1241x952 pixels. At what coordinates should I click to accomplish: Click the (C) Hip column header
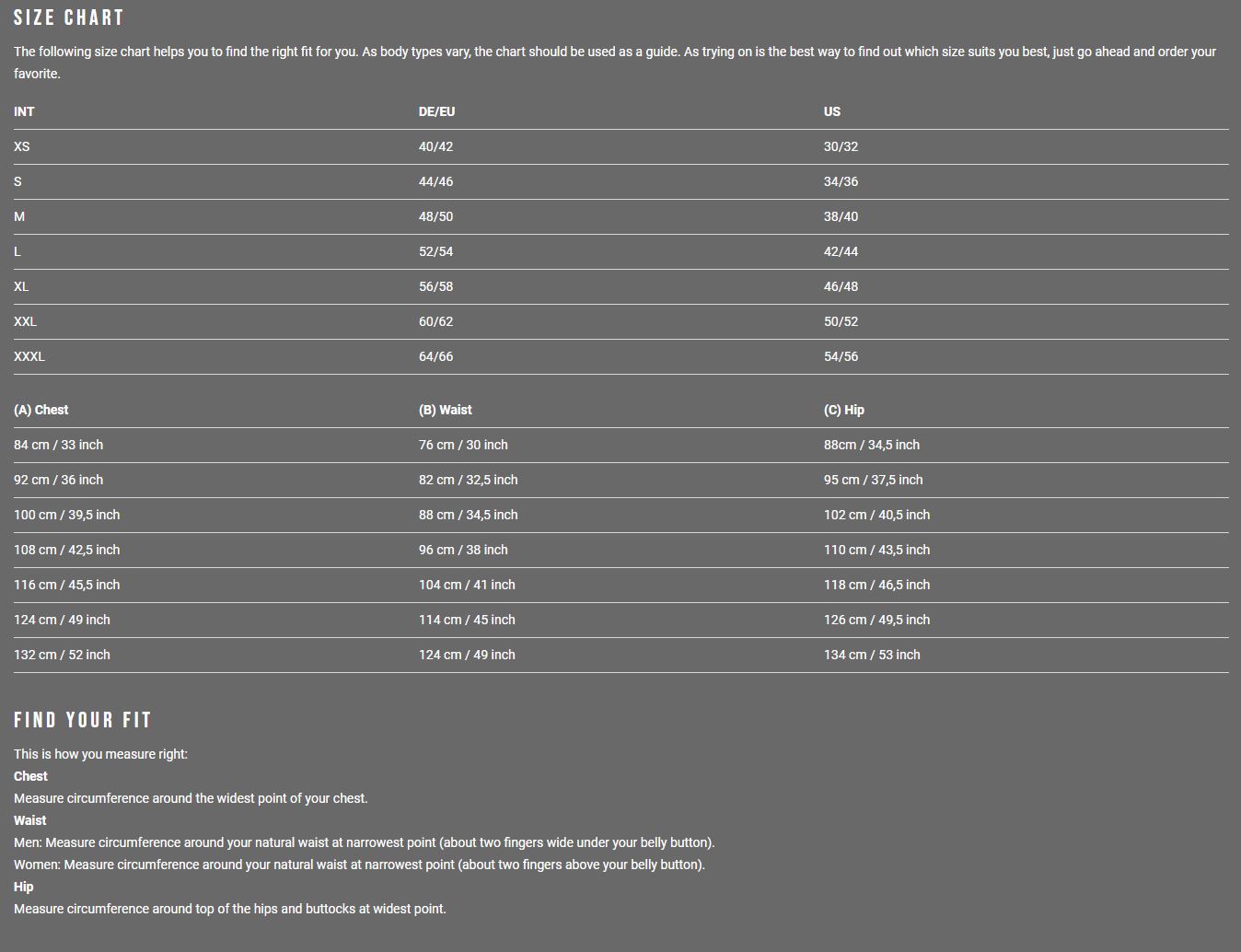(844, 410)
